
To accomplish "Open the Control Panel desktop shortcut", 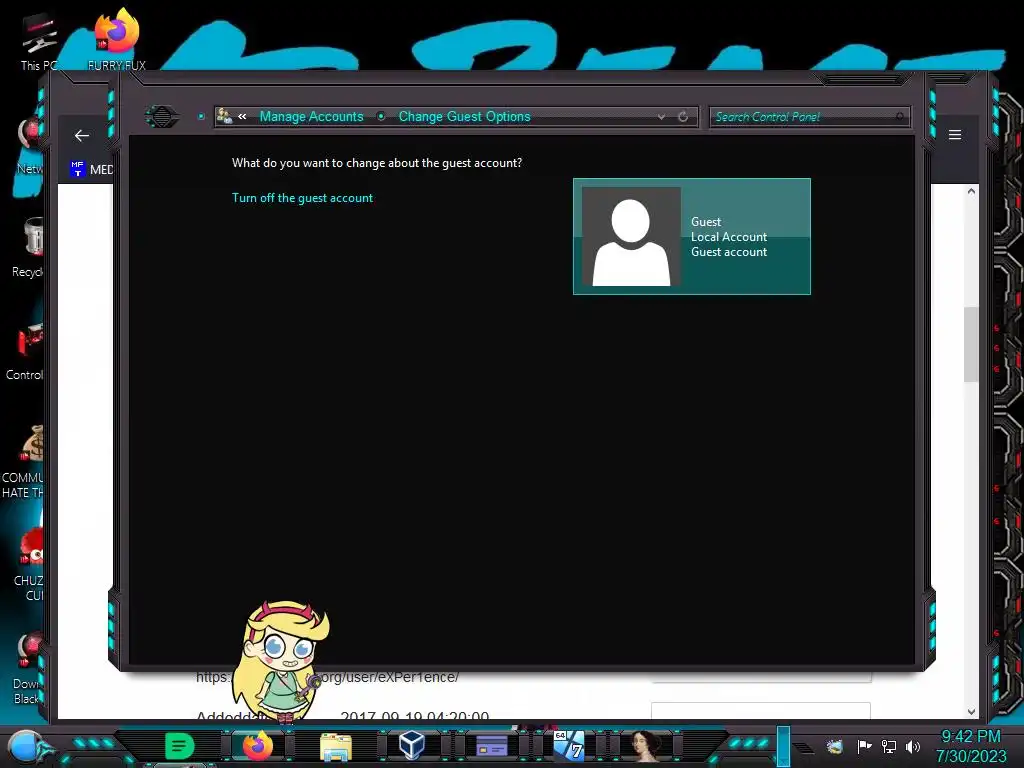I will coord(26,351).
